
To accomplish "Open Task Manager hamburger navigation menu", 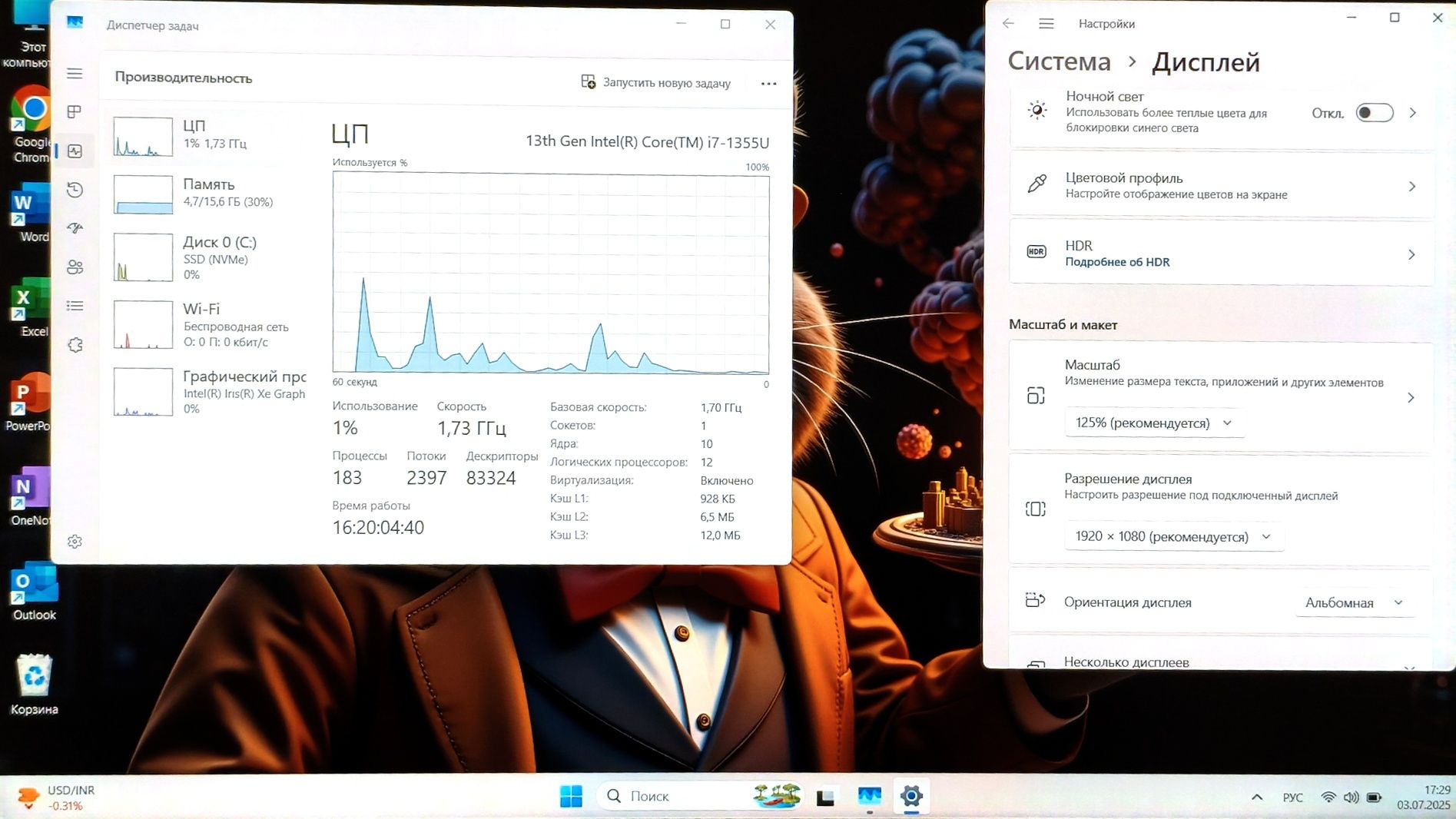I will coord(75,74).
